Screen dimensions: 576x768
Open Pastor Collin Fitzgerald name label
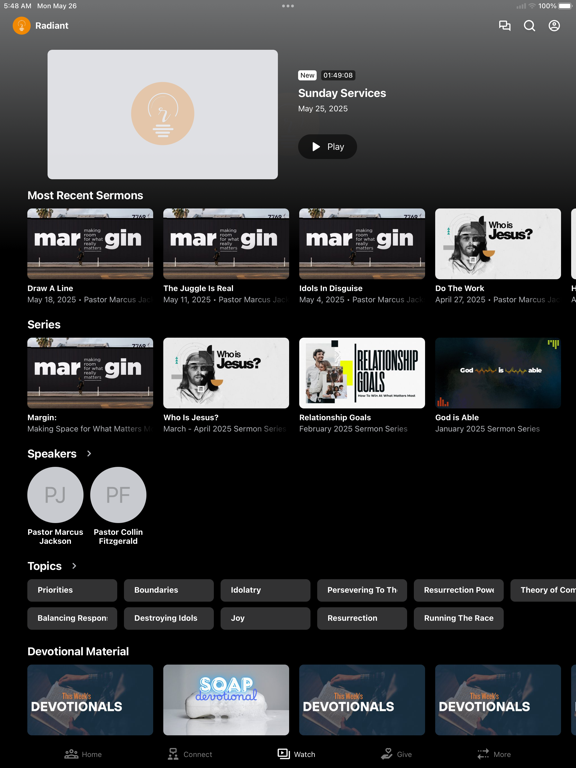118,536
